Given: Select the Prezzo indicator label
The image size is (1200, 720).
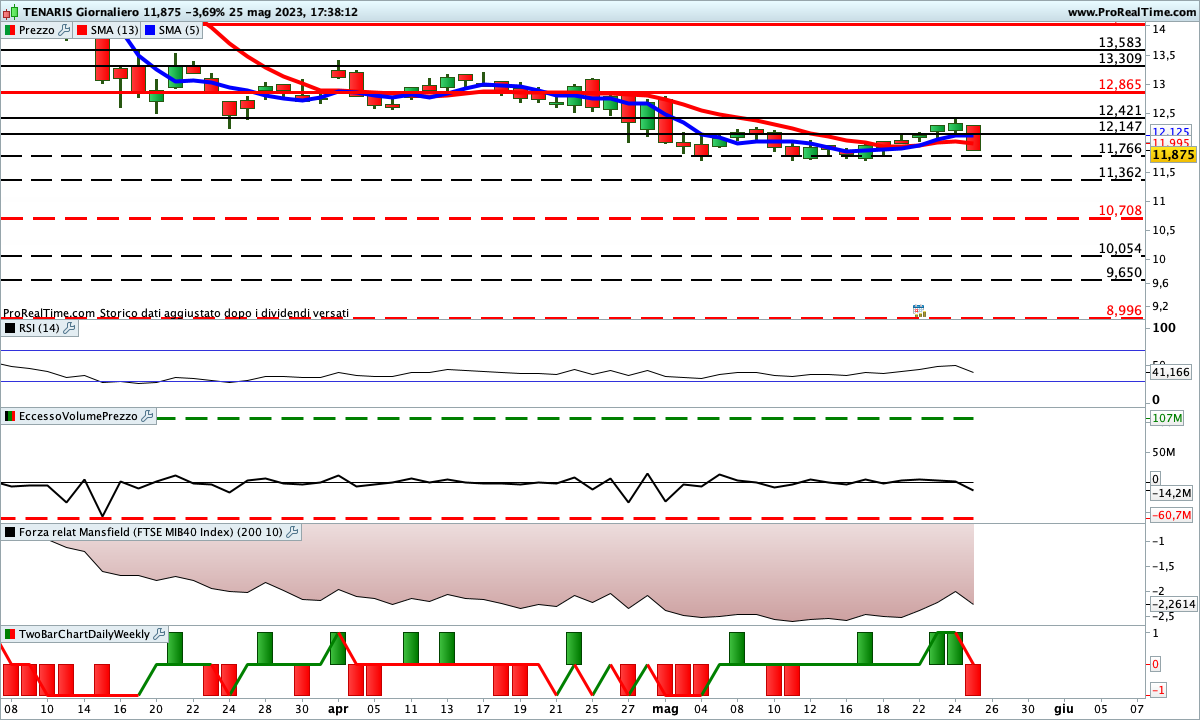Looking at the screenshot, I should tap(37, 30).
